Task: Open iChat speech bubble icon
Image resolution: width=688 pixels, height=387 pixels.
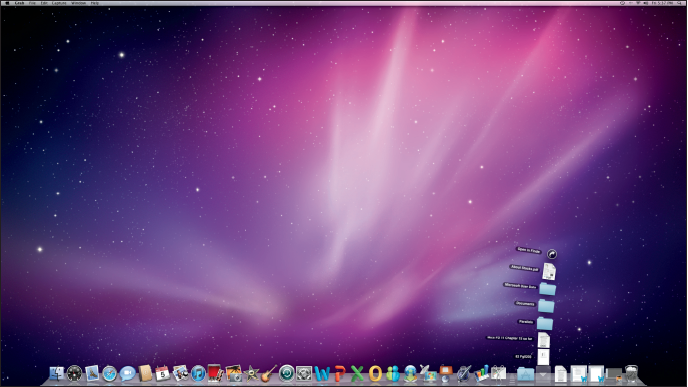Action: (127, 374)
